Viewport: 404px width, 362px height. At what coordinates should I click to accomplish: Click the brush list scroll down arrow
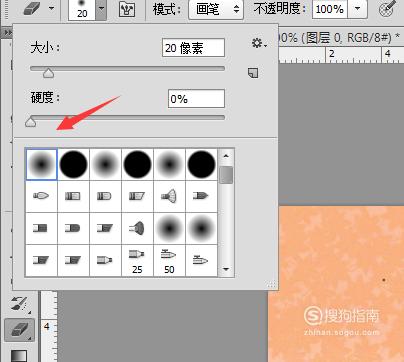tap(226, 269)
